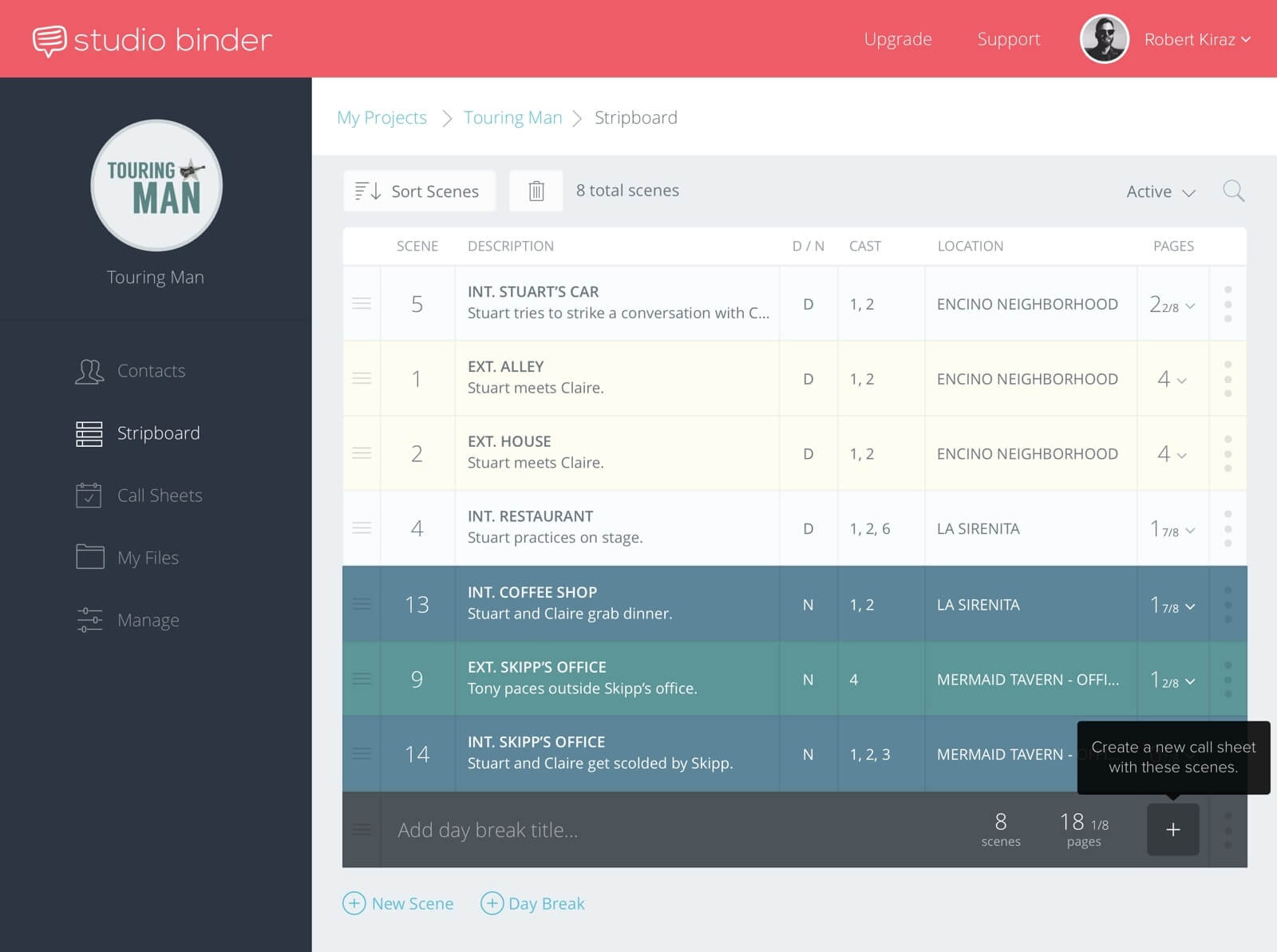
Task: Click the StudioBinder logo icon
Action: tap(49, 40)
